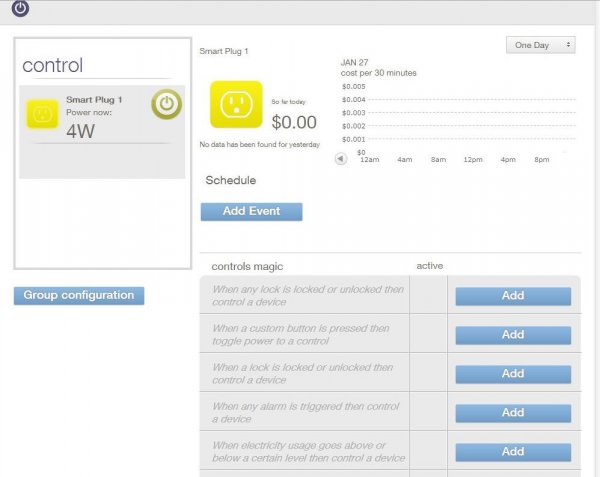Click the power icon in top bar
Image resolution: width=600 pixels, height=477 pixels.
(20, 9)
